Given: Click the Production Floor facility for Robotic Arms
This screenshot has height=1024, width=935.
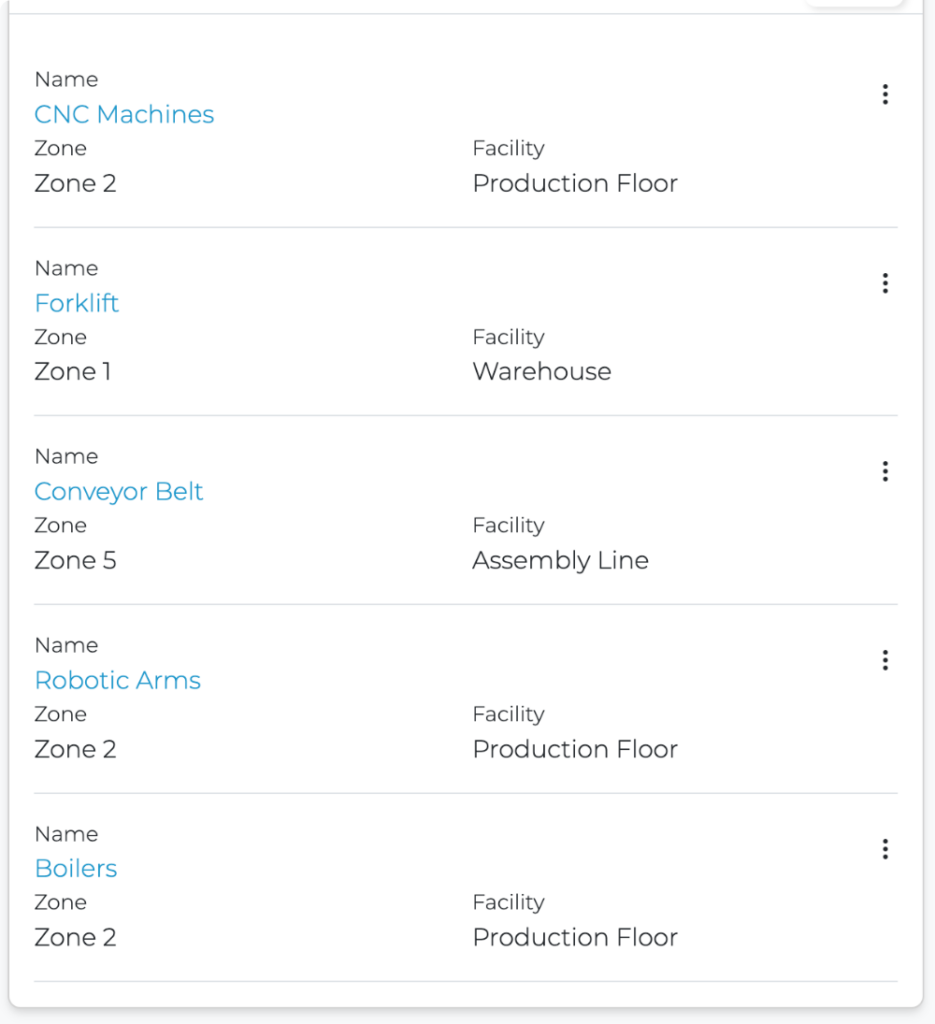Looking at the screenshot, I should (x=575, y=750).
